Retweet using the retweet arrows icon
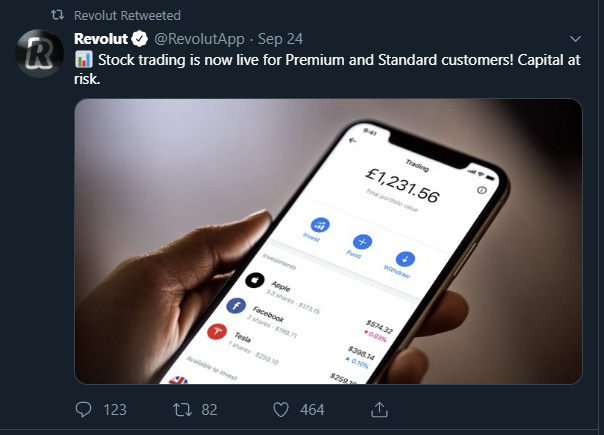 point(182,410)
